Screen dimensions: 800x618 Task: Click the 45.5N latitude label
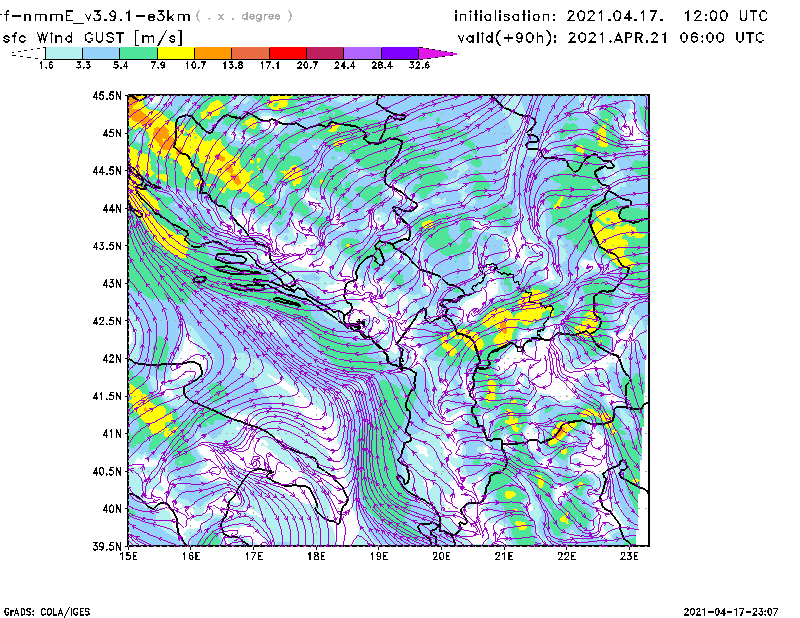[x=108, y=95]
